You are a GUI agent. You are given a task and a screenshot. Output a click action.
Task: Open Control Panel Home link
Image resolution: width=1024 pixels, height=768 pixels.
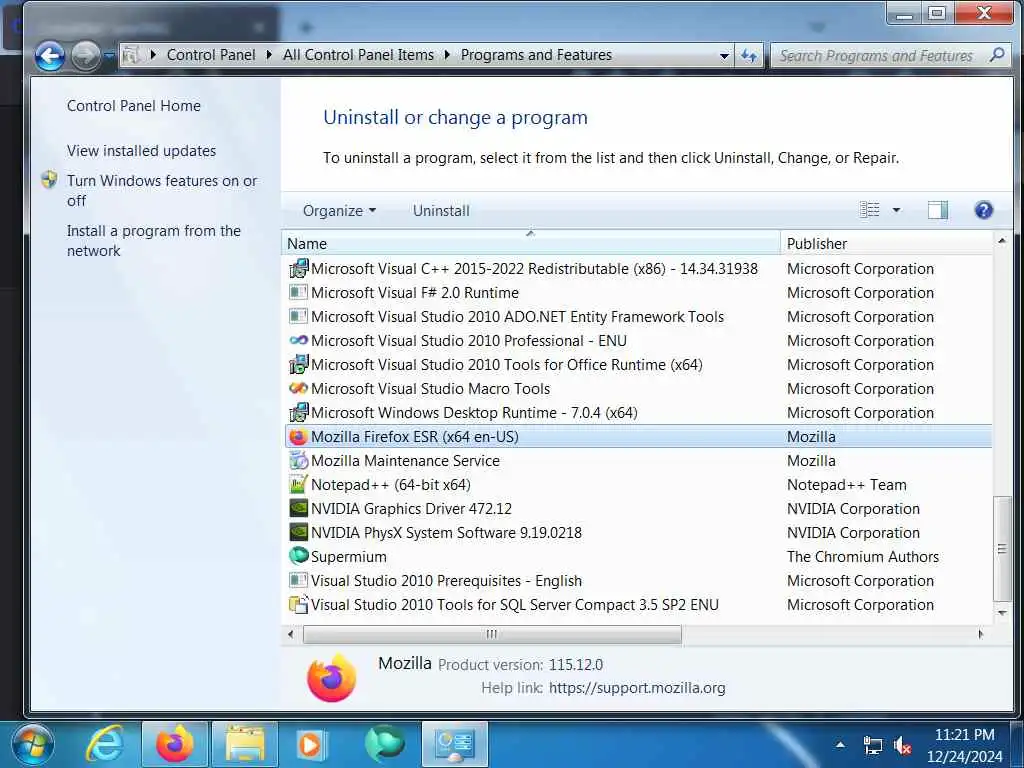tap(134, 106)
